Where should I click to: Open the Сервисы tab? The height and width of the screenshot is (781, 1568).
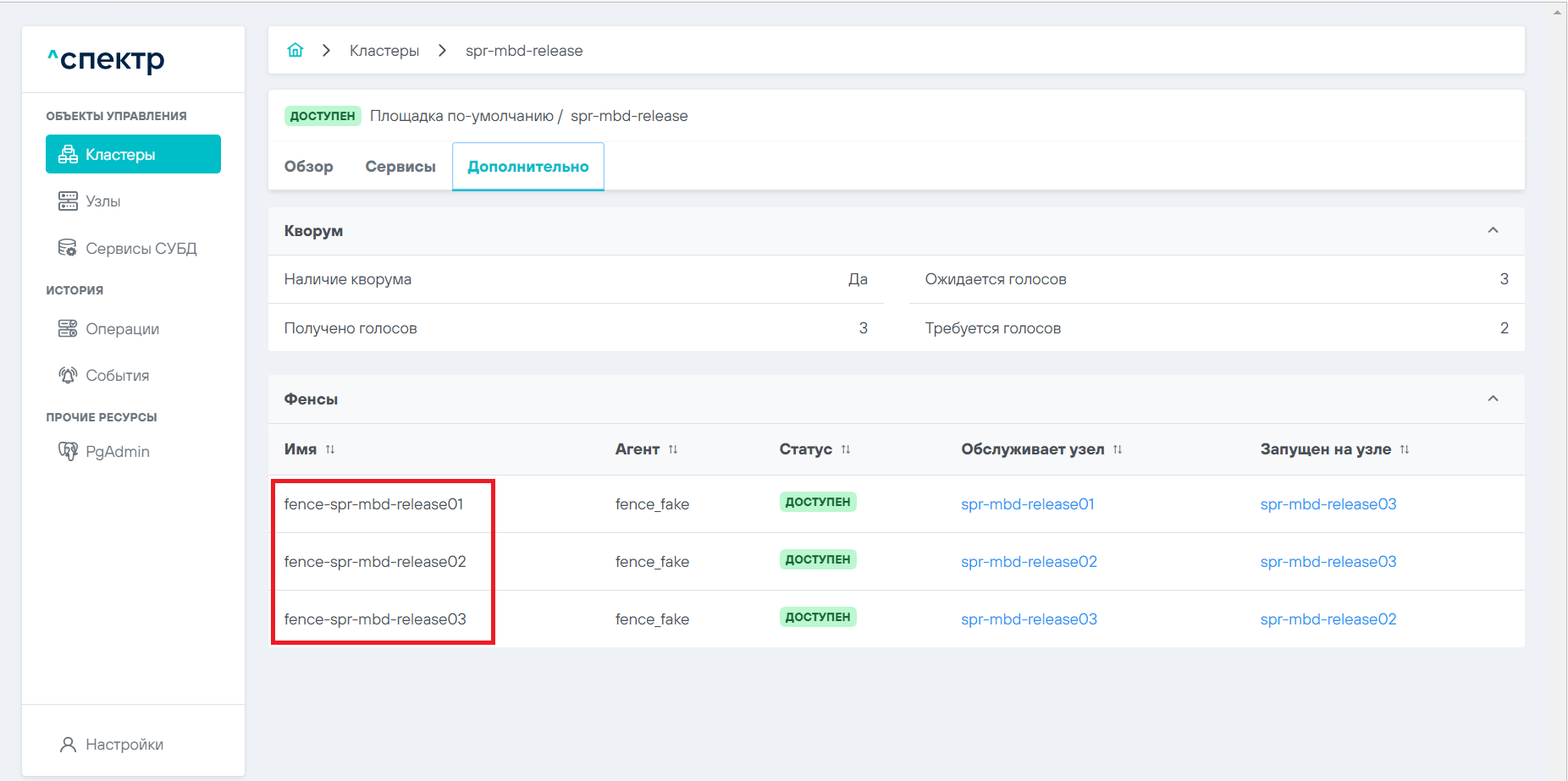pos(400,167)
